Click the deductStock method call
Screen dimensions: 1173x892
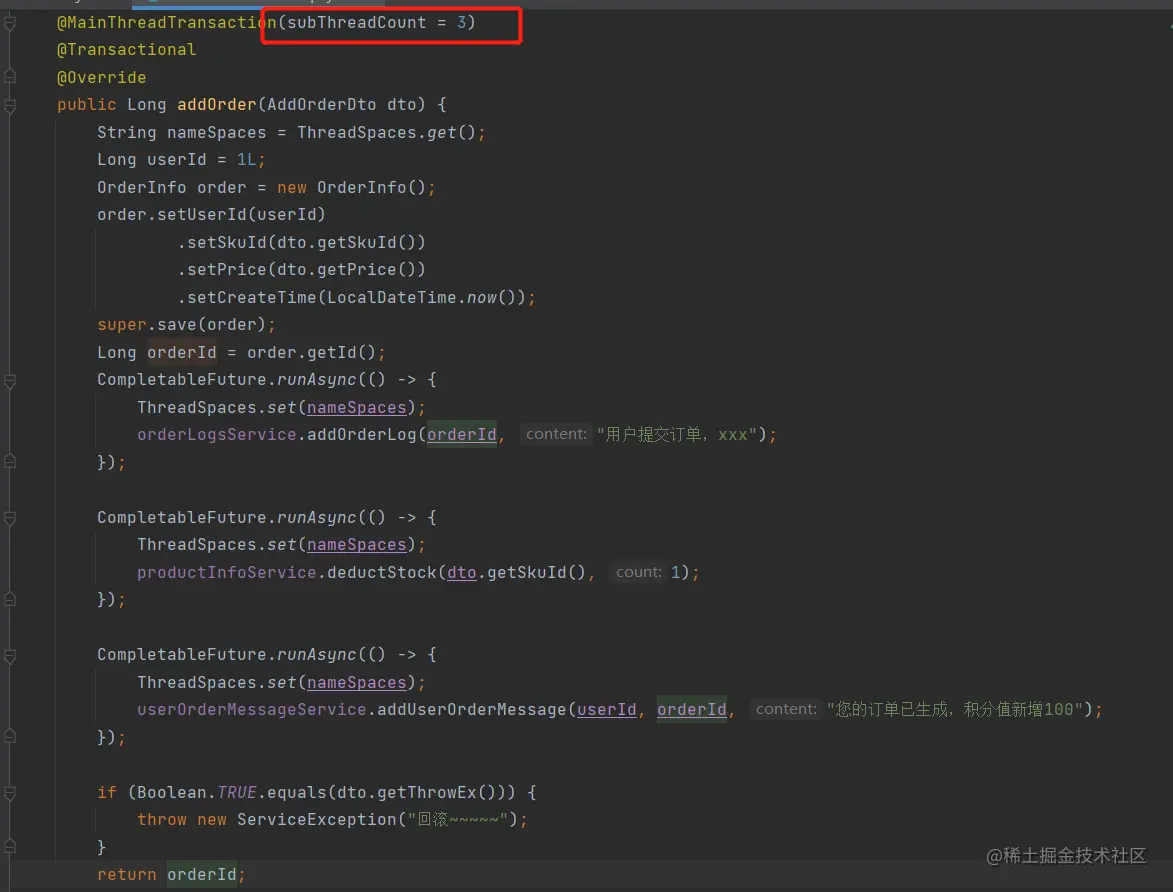[x=382, y=572]
